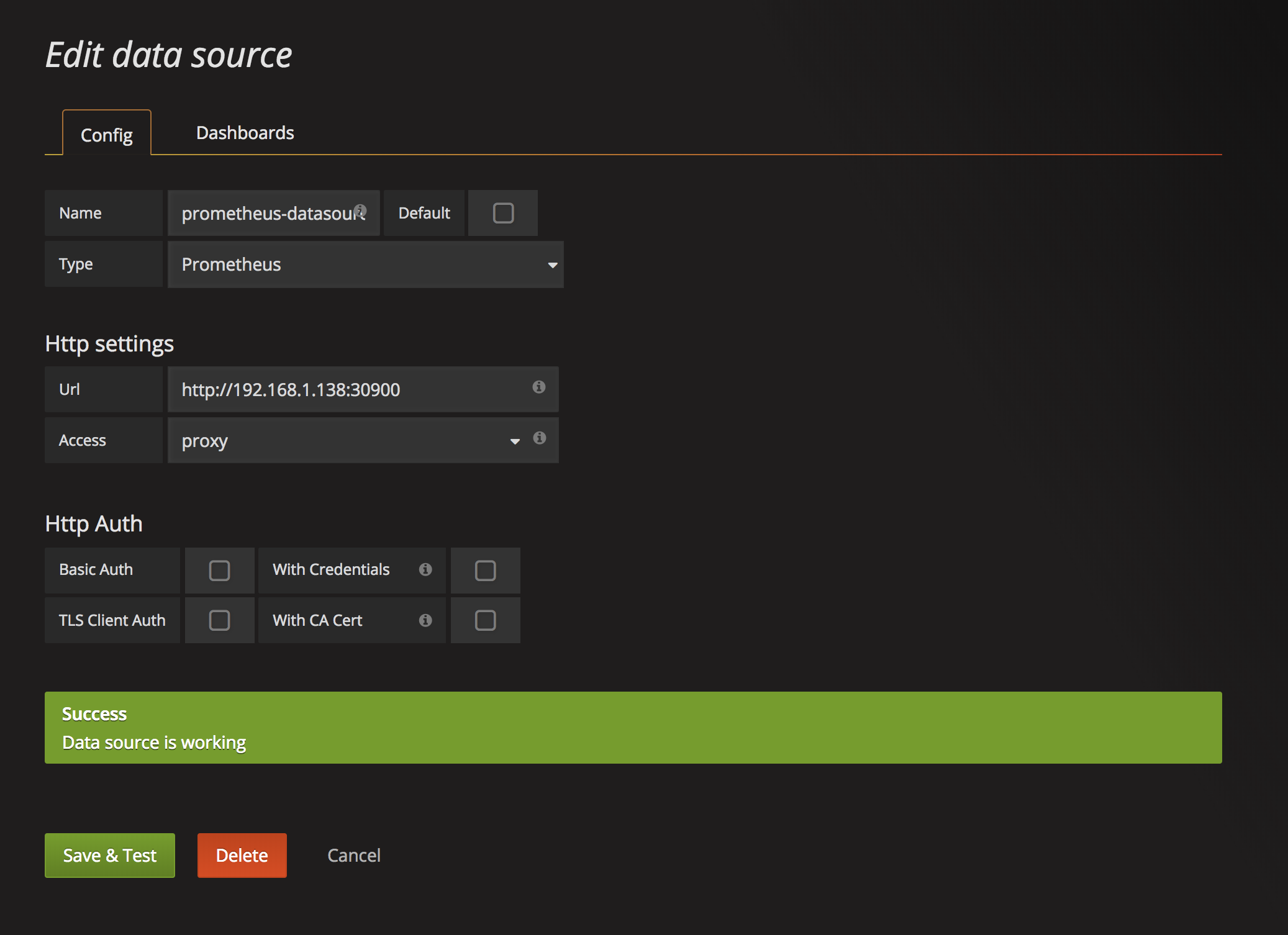This screenshot has height=935, width=1288.
Task: Click the 'With Credentials' label
Action: 331,569
